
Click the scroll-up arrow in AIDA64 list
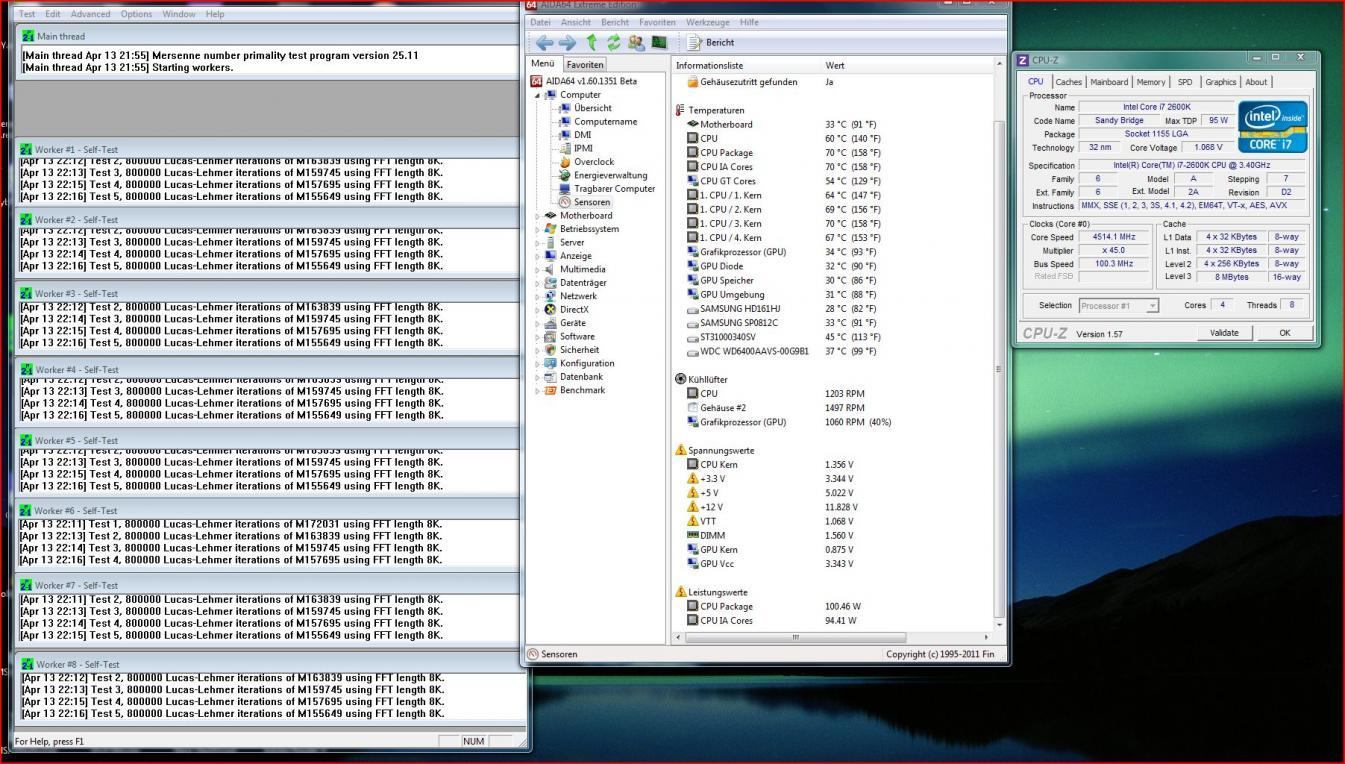[998, 65]
